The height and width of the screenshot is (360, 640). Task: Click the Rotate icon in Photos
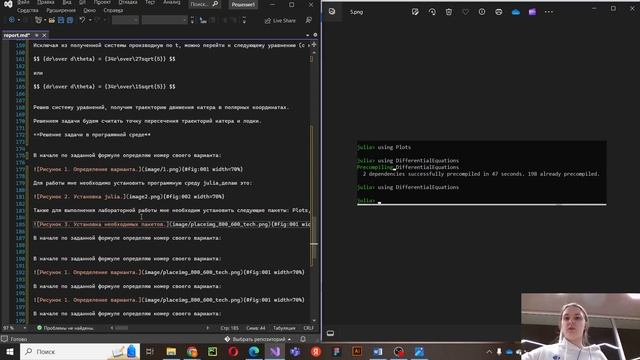(x=432, y=12)
